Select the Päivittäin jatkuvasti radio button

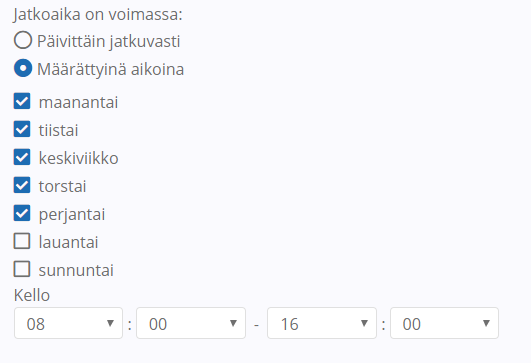tap(23, 40)
